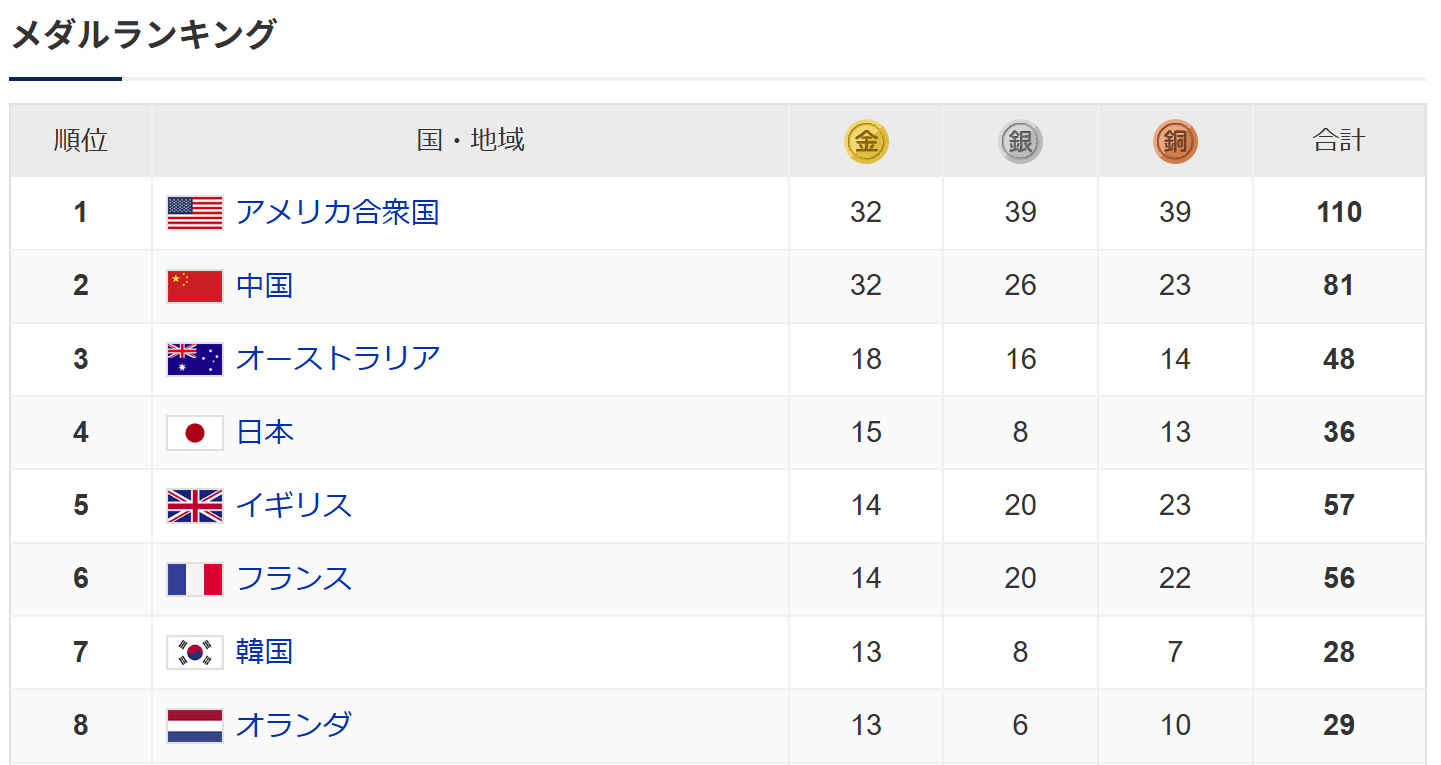
Task: Open the アメリカ合衆国 country link
Action: 337,212
